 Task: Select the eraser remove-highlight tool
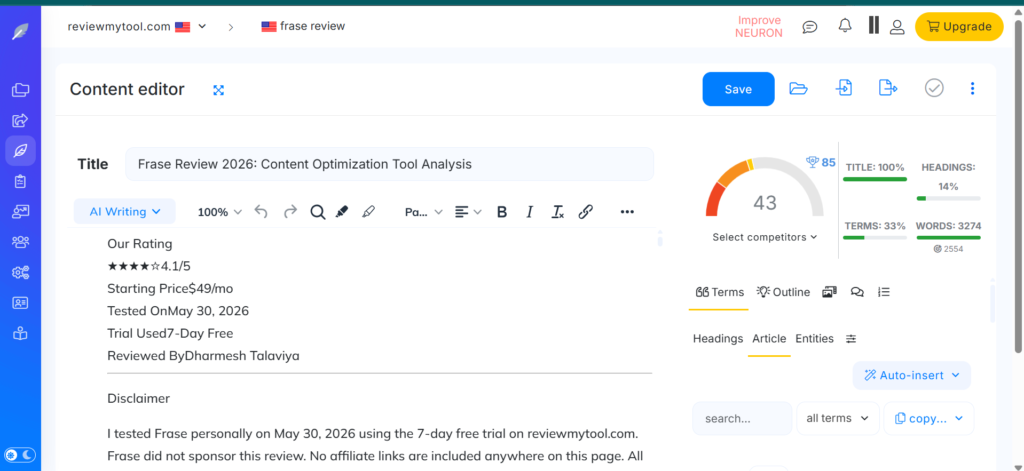tap(368, 212)
